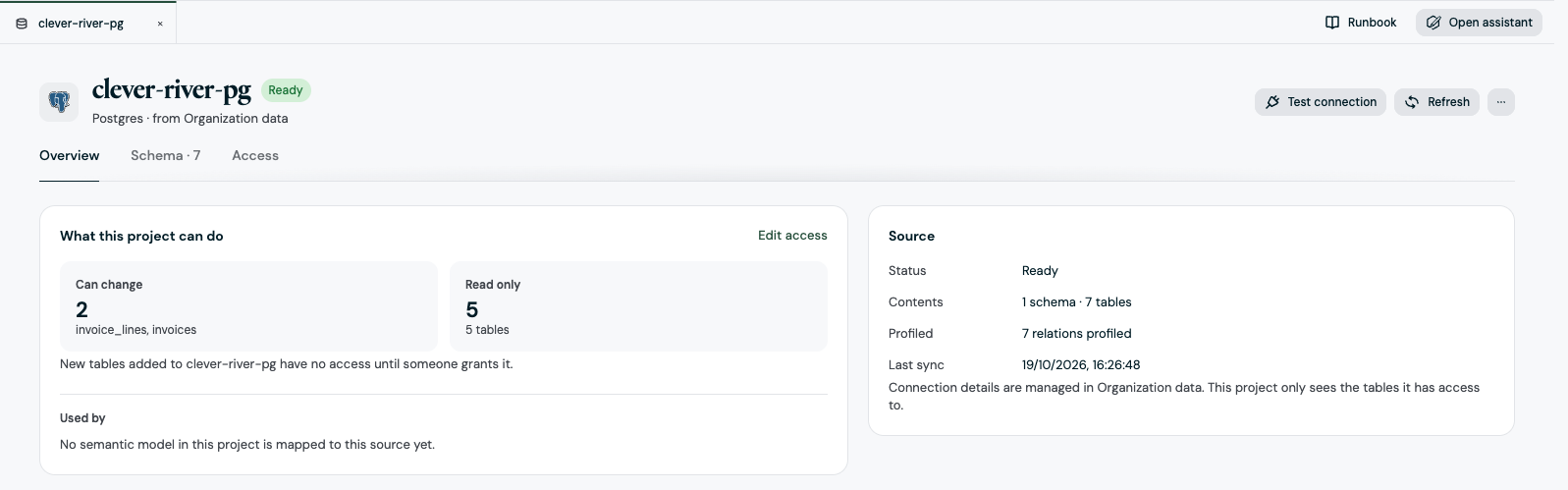Open the Runbook
The height and width of the screenshot is (490, 1568).
1361,23
